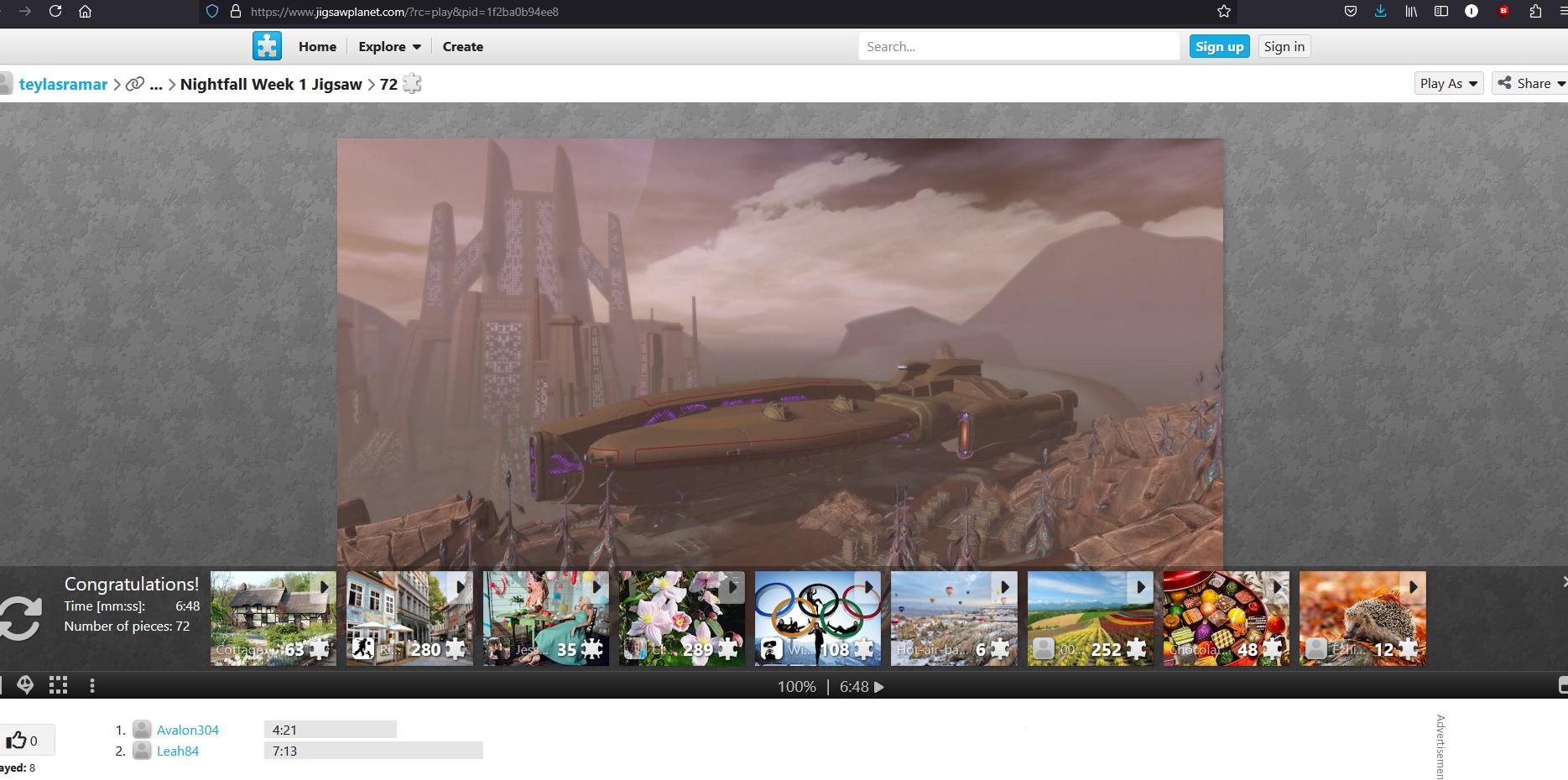Play the Chocolate 48-piece puzzle
The height and width of the screenshot is (780, 1568).
coord(1226,618)
